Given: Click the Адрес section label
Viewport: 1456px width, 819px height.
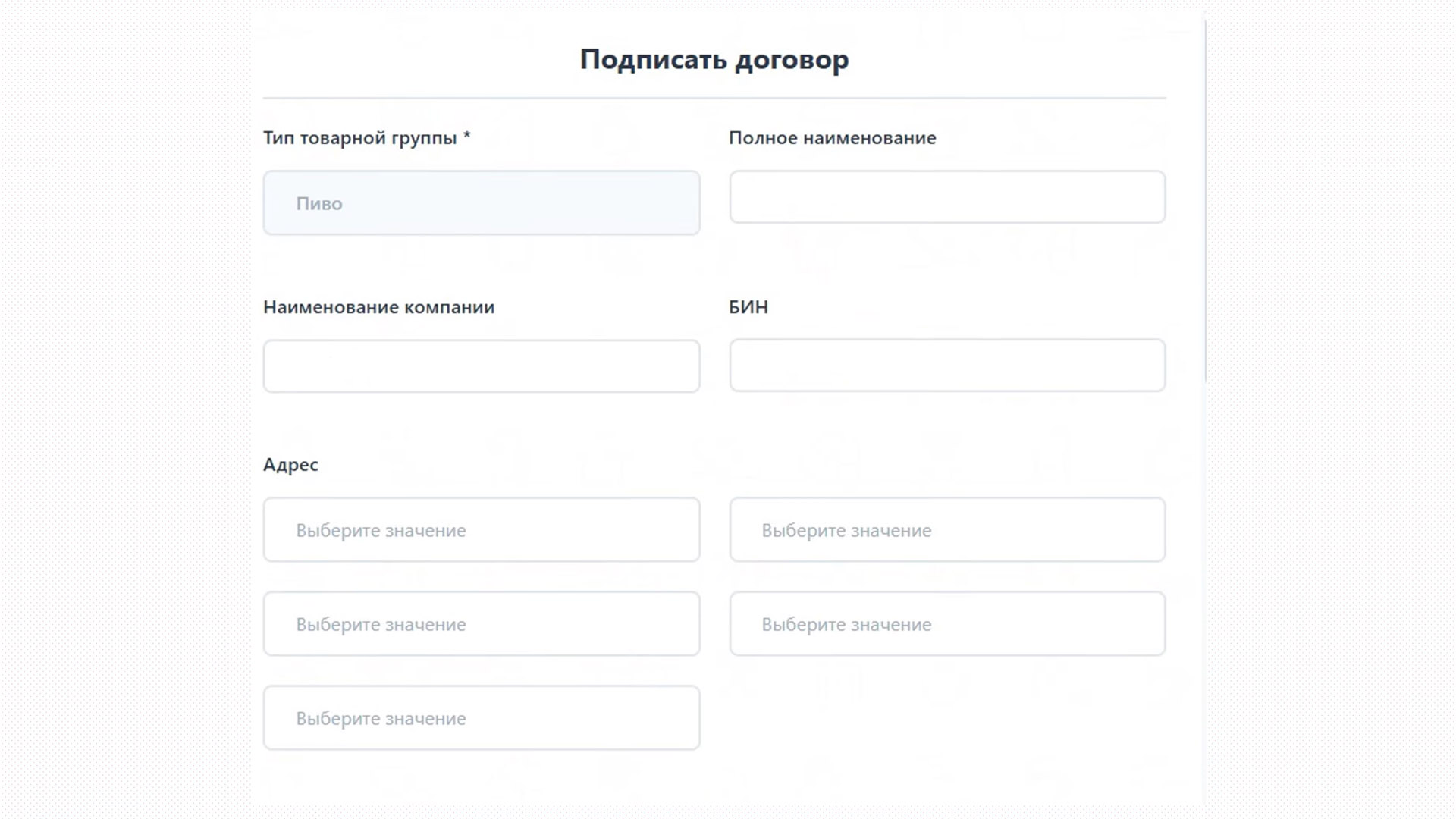Looking at the screenshot, I should point(290,464).
